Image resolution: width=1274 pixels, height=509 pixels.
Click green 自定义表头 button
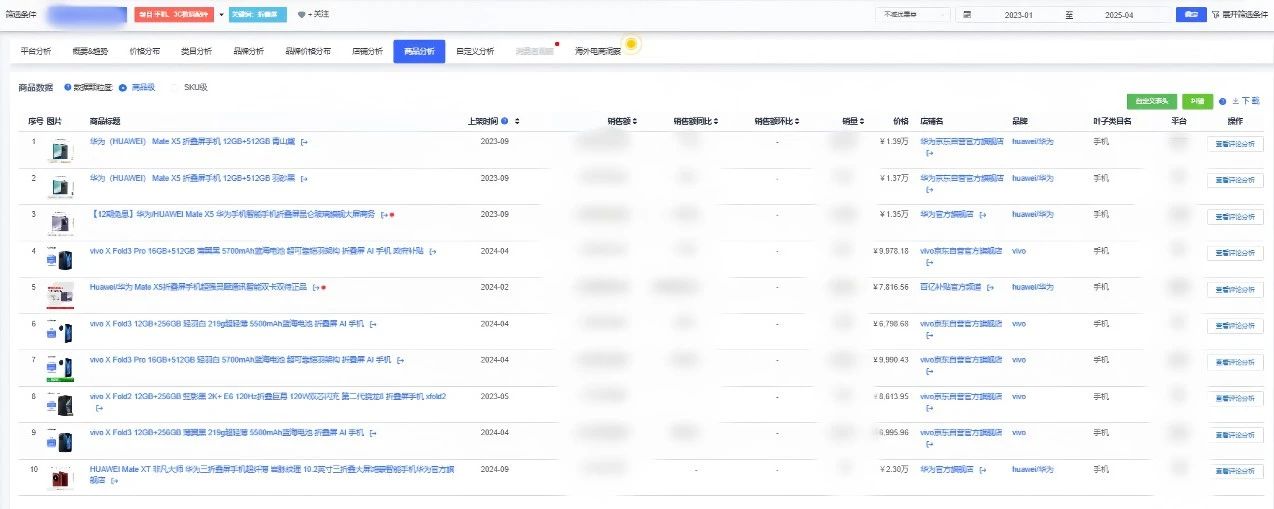(x=1152, y=101)
